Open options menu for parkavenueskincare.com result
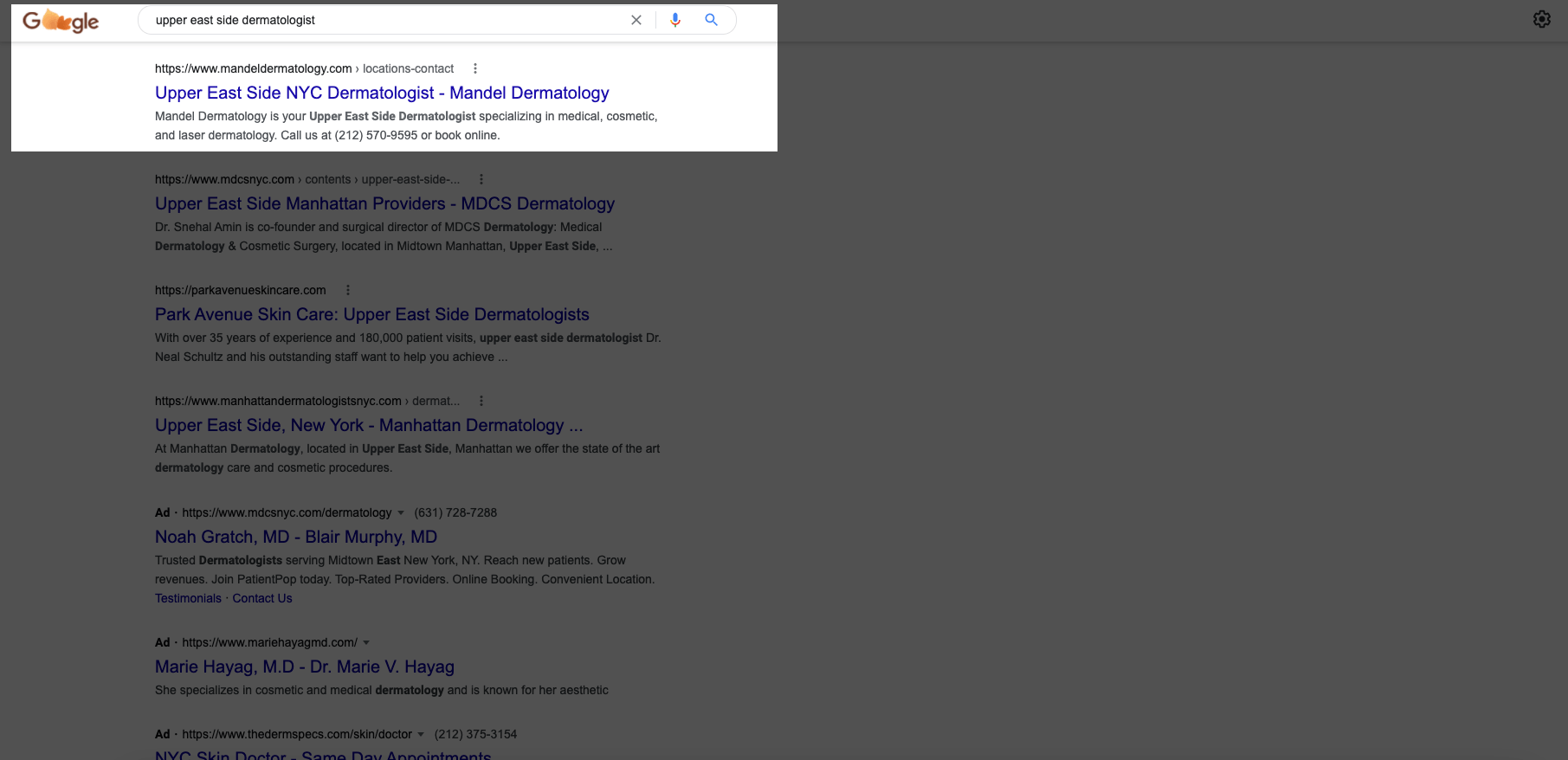 (348, 290)
